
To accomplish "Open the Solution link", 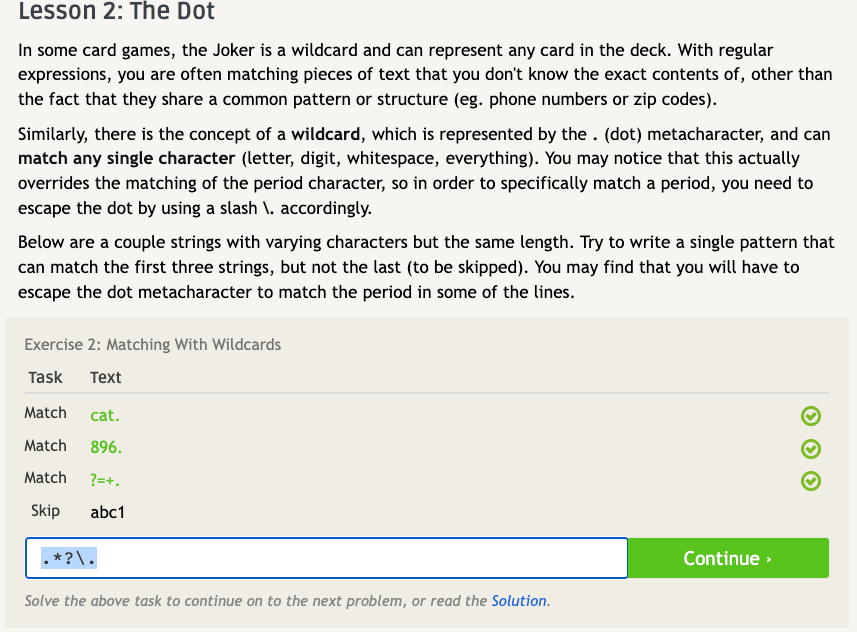I will (x=518, y=601).
